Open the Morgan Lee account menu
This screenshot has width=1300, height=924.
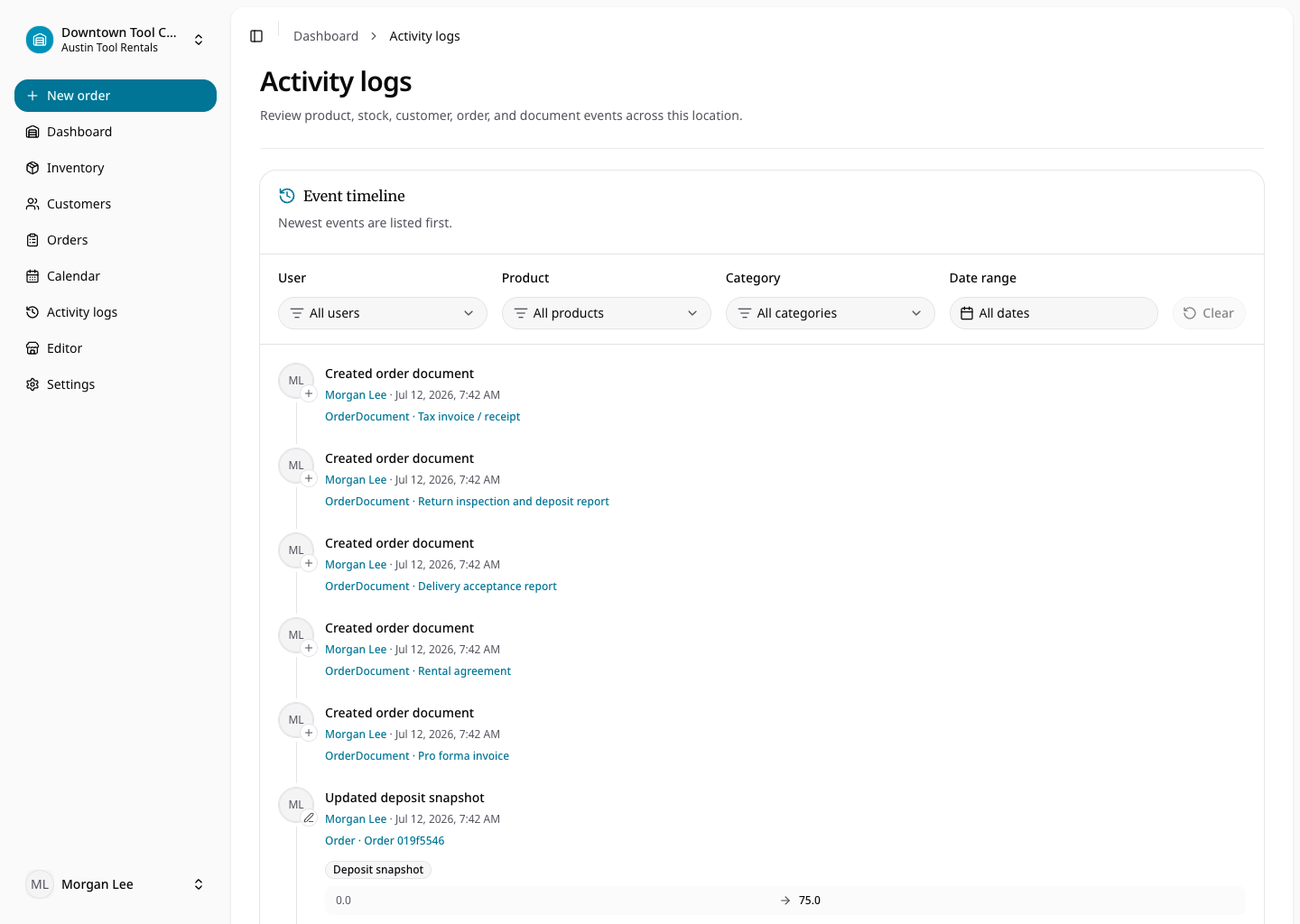pyautogui.click(x=116, y=884)
